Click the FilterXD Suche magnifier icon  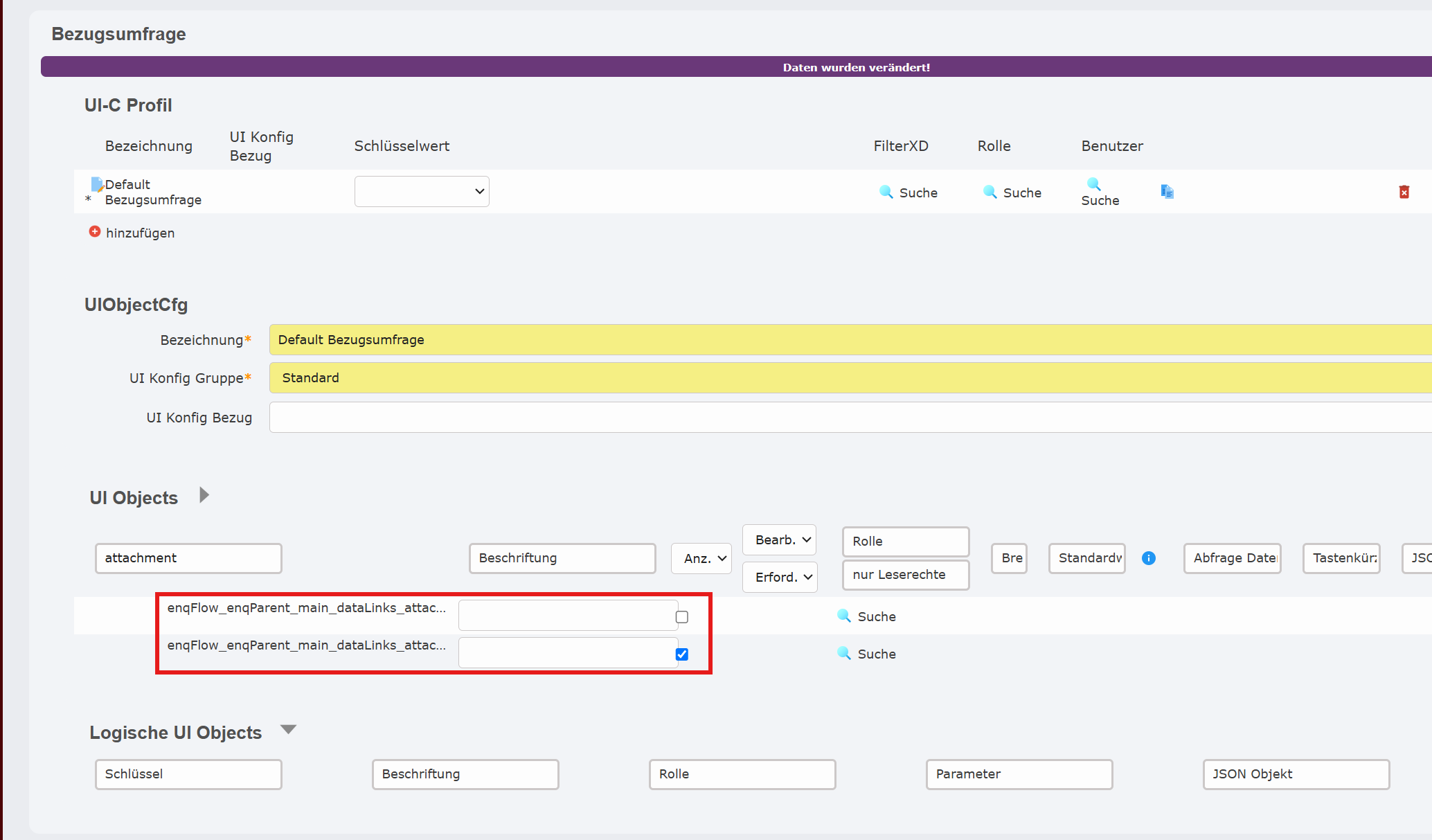(x=886, y=192)
